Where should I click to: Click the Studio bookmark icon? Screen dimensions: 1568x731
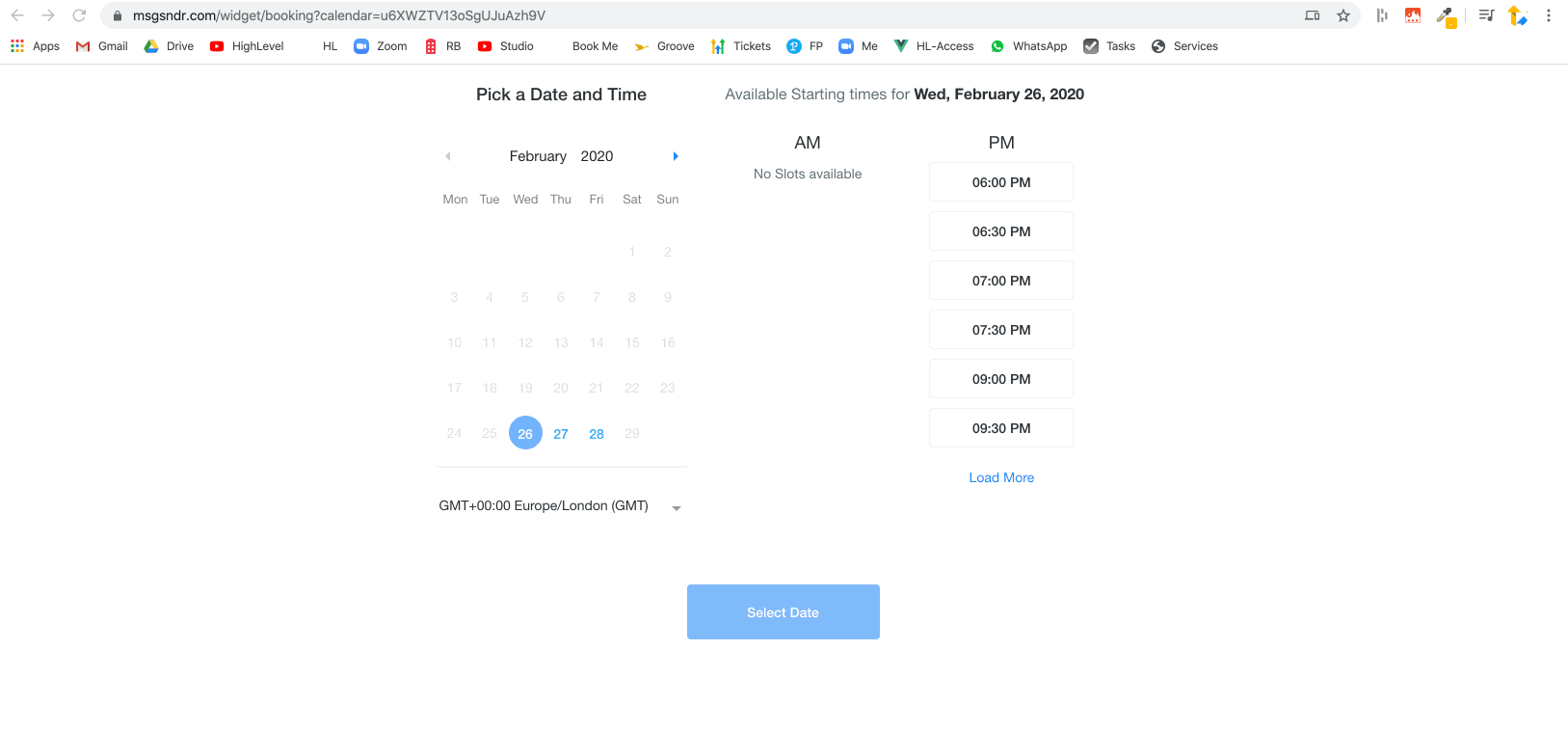pos(487,45)
